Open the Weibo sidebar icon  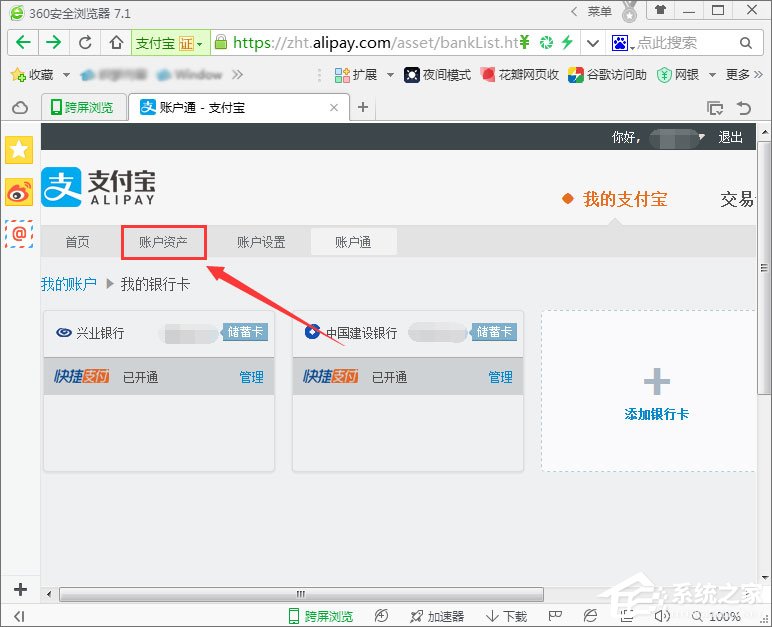[19, 192]
